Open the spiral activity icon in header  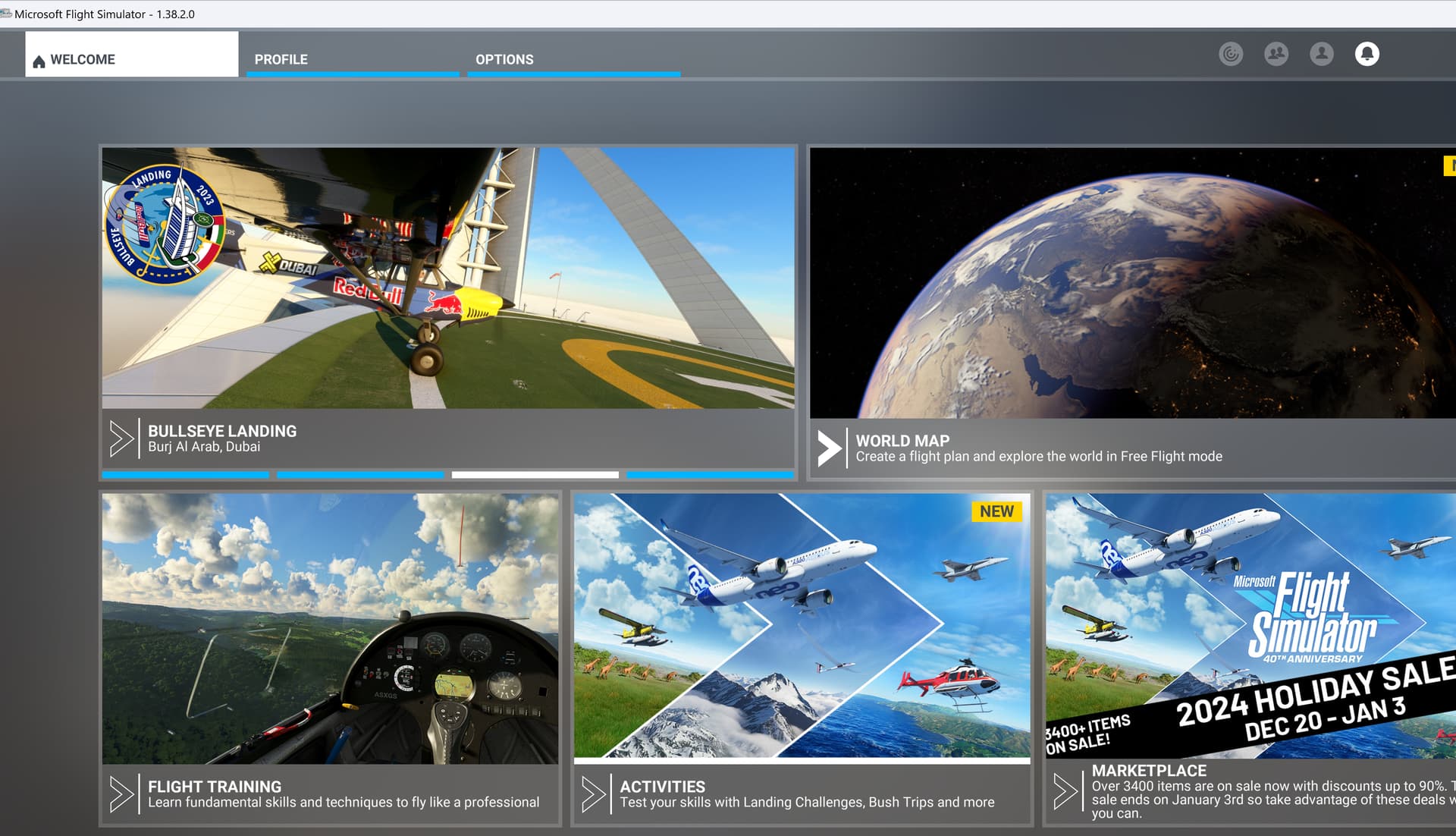click(1231, 54)
